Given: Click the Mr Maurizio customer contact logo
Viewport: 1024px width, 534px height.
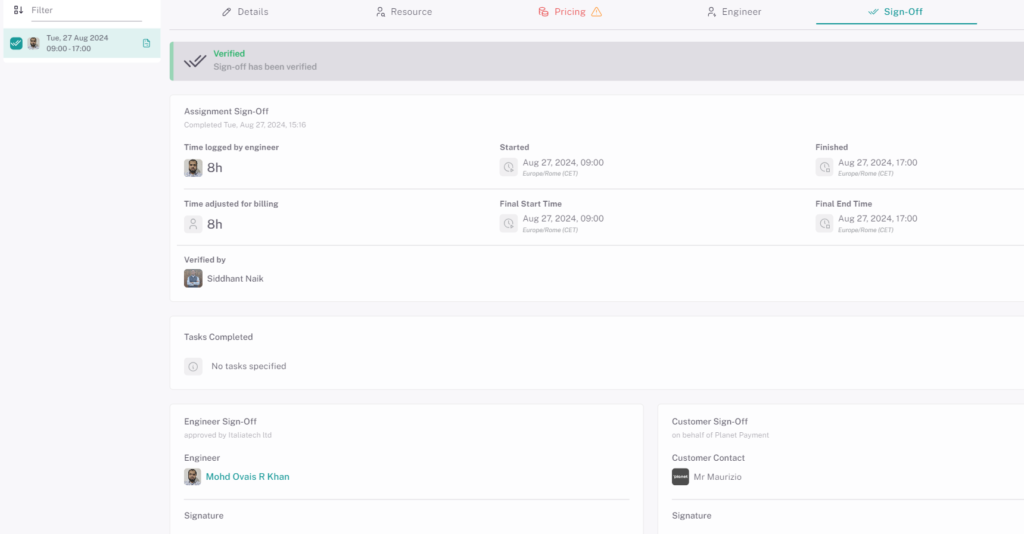Looking at the screenshot, I should click(x=680, y=477).
